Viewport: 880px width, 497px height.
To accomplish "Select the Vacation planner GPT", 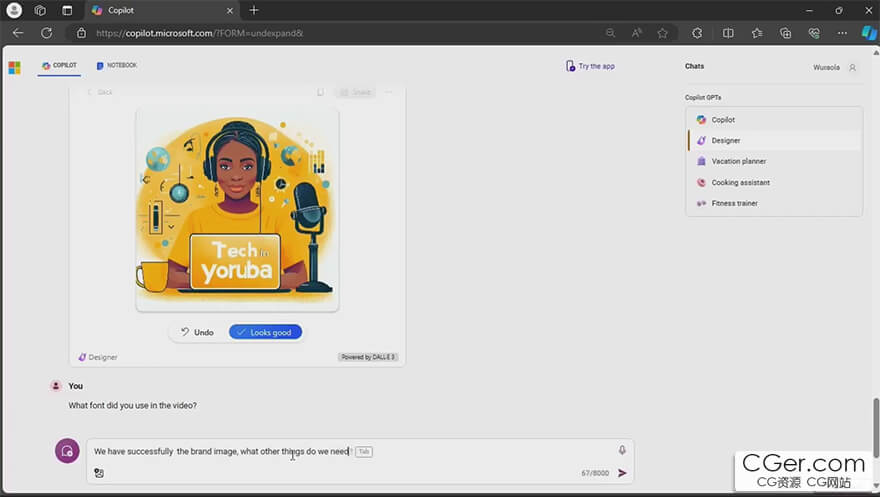I will [774, 161].
